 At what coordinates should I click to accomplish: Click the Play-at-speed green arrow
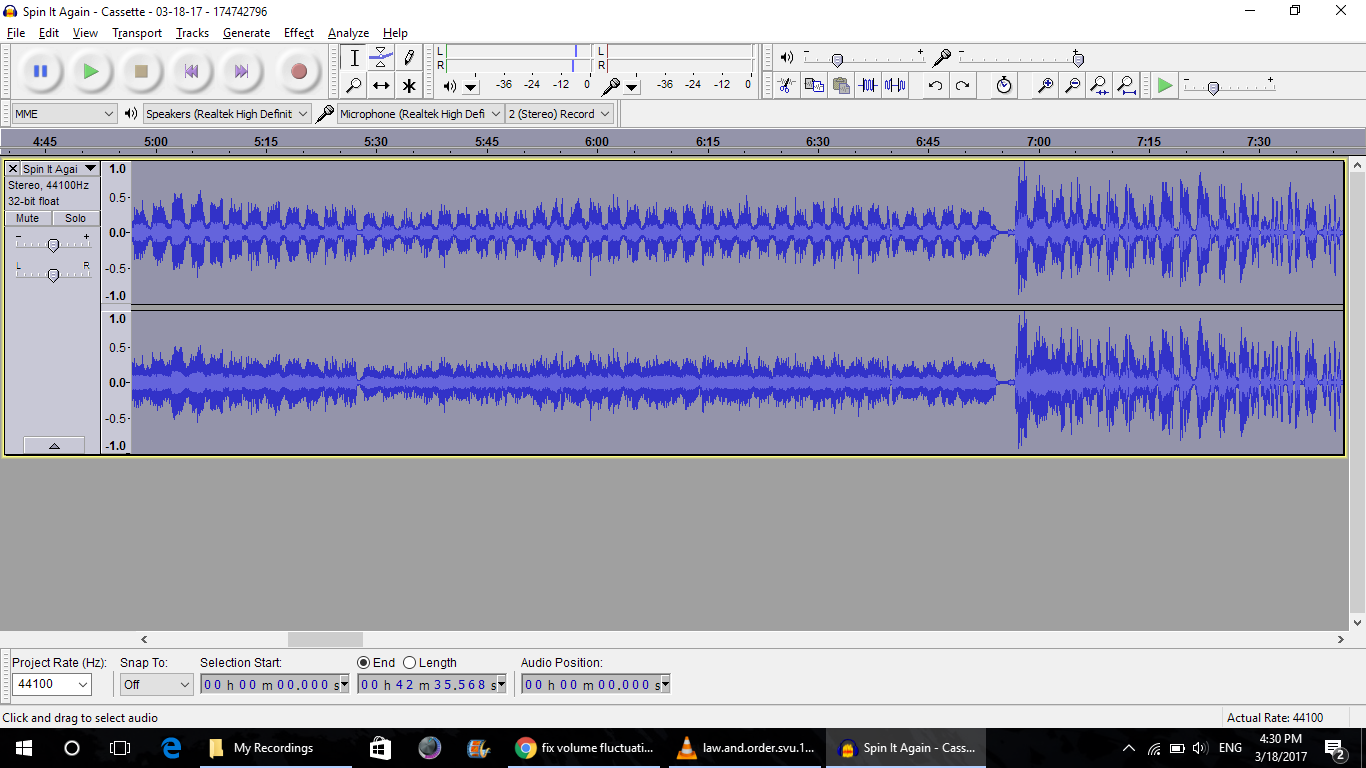click(x=1165, y=85)
